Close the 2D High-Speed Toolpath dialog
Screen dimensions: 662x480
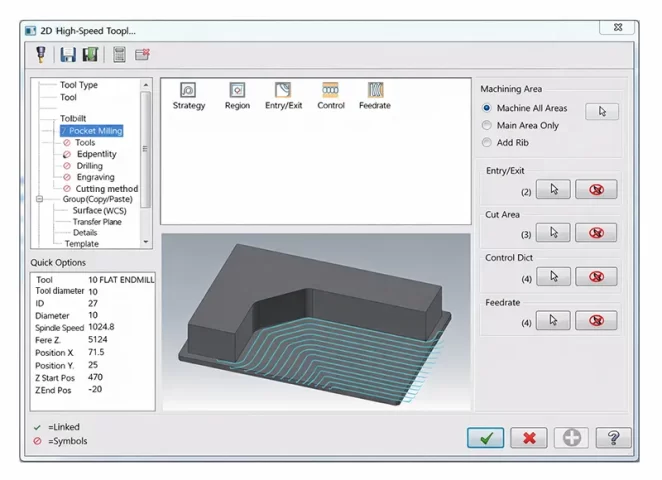[618, 27]
